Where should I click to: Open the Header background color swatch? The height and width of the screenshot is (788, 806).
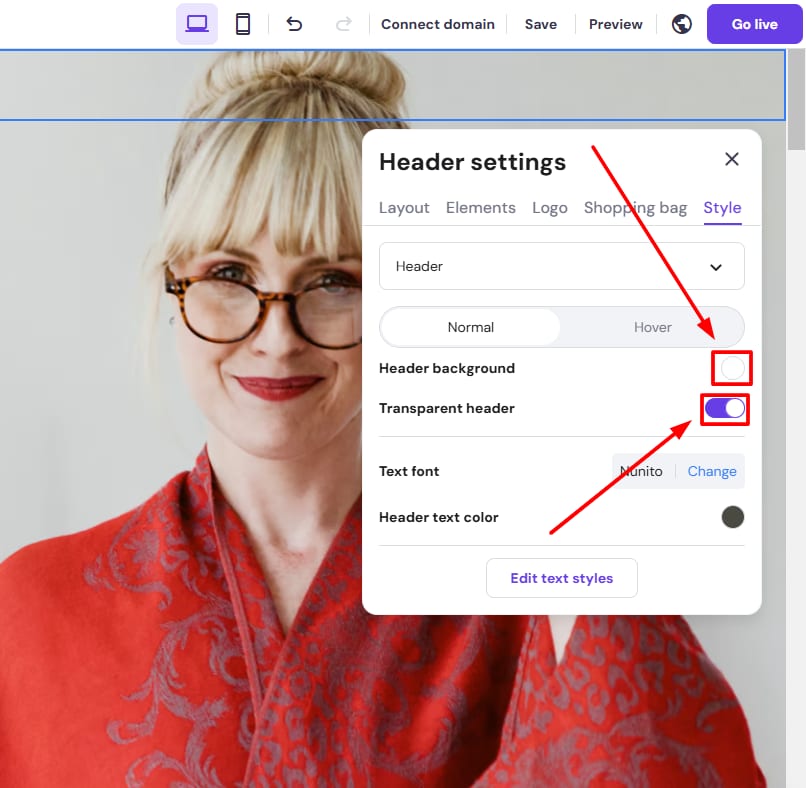pyautogui.click(x=732, y=368)
